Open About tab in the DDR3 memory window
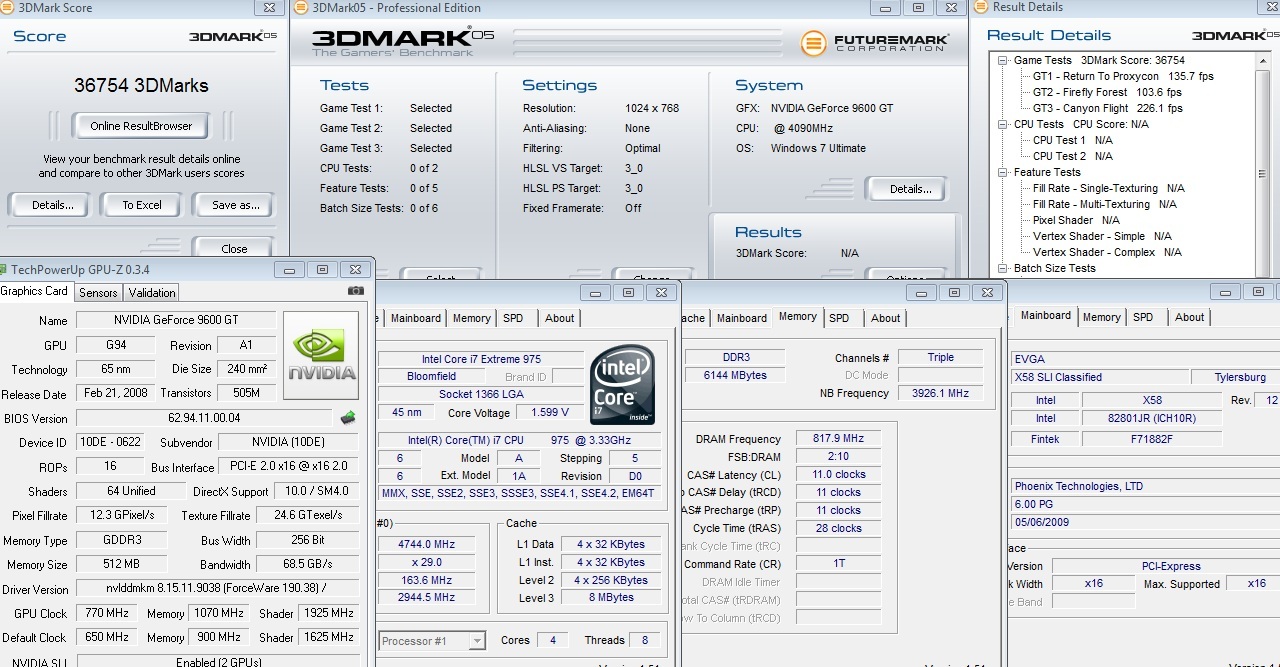Viewport: 1280px width, 667px height. pos(885,318)
